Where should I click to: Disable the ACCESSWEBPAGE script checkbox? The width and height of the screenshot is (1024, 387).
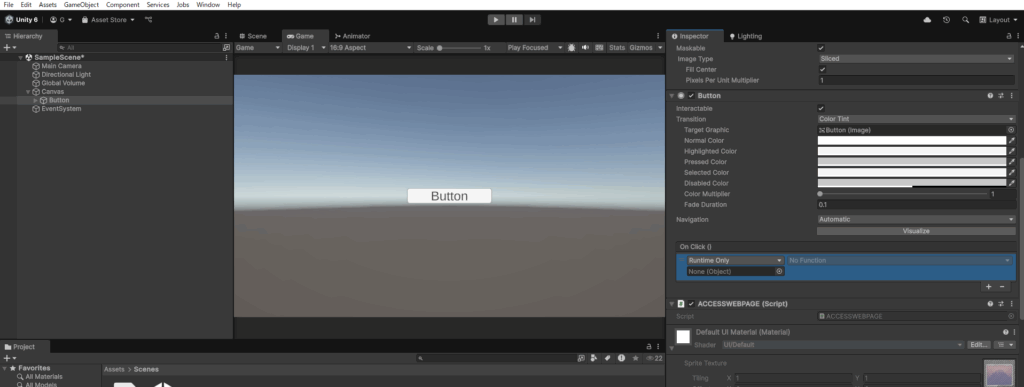pos(691,304)
